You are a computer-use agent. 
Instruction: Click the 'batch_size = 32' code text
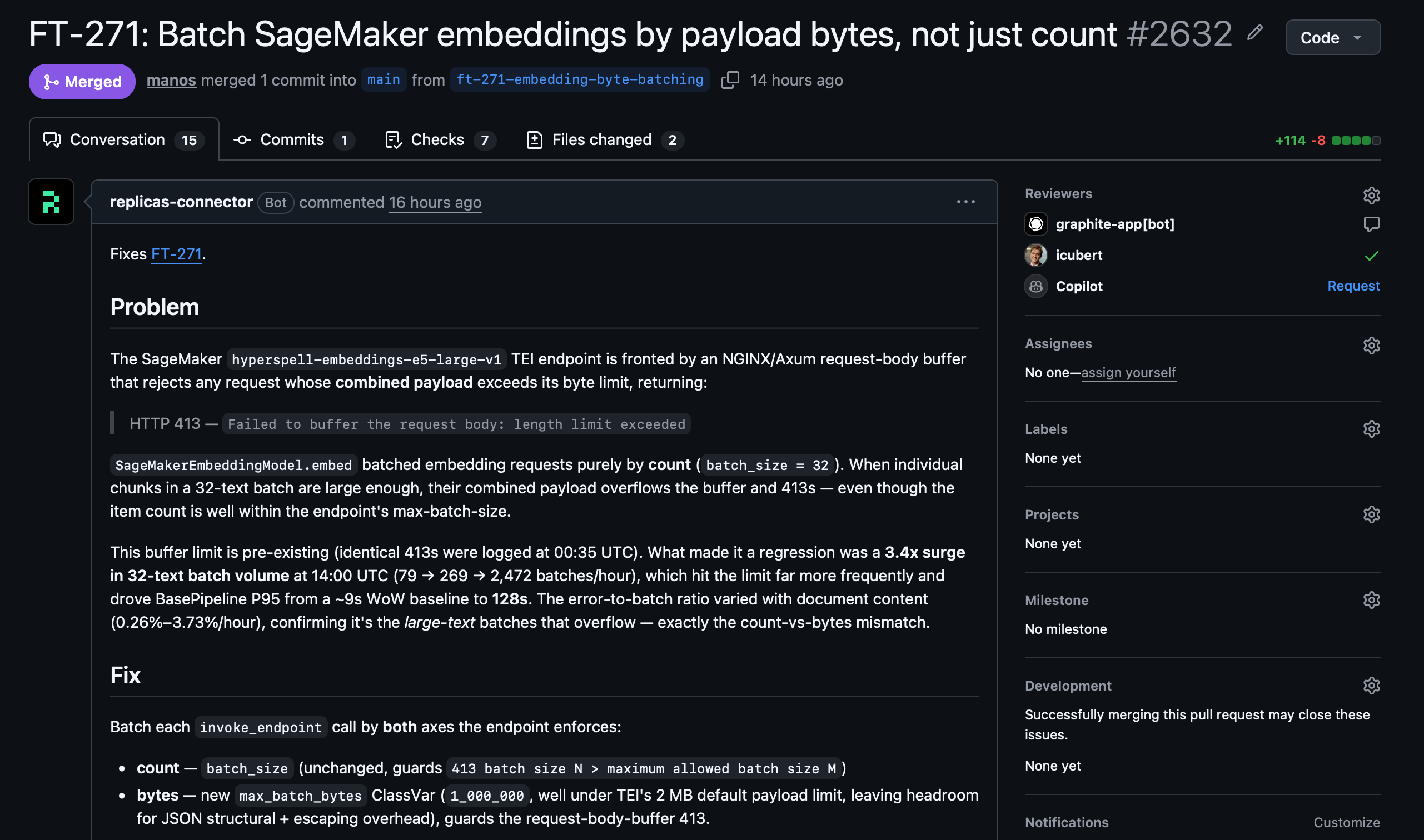tap(766, 466)
